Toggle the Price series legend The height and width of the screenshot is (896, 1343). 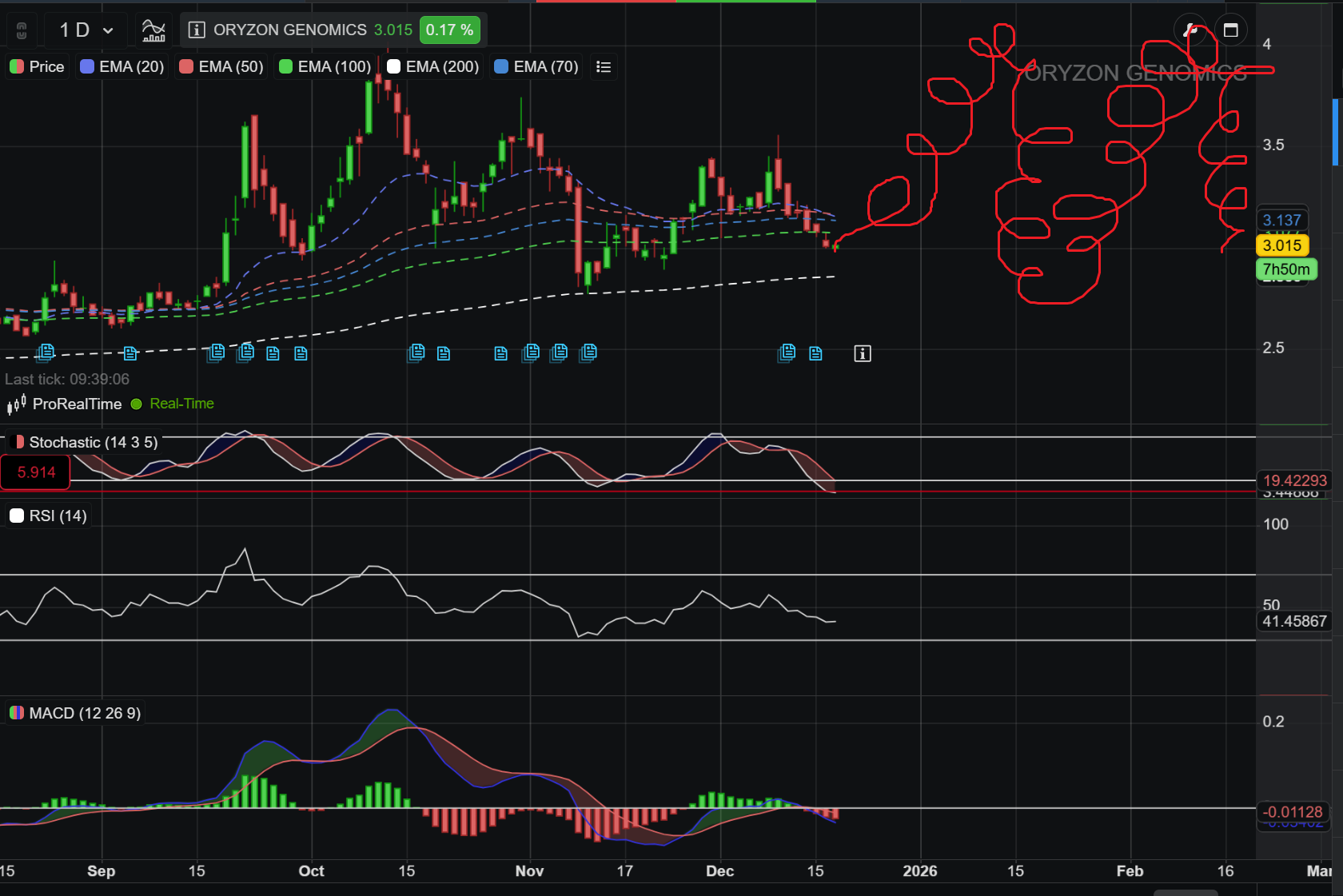click(x=38, y=67)
